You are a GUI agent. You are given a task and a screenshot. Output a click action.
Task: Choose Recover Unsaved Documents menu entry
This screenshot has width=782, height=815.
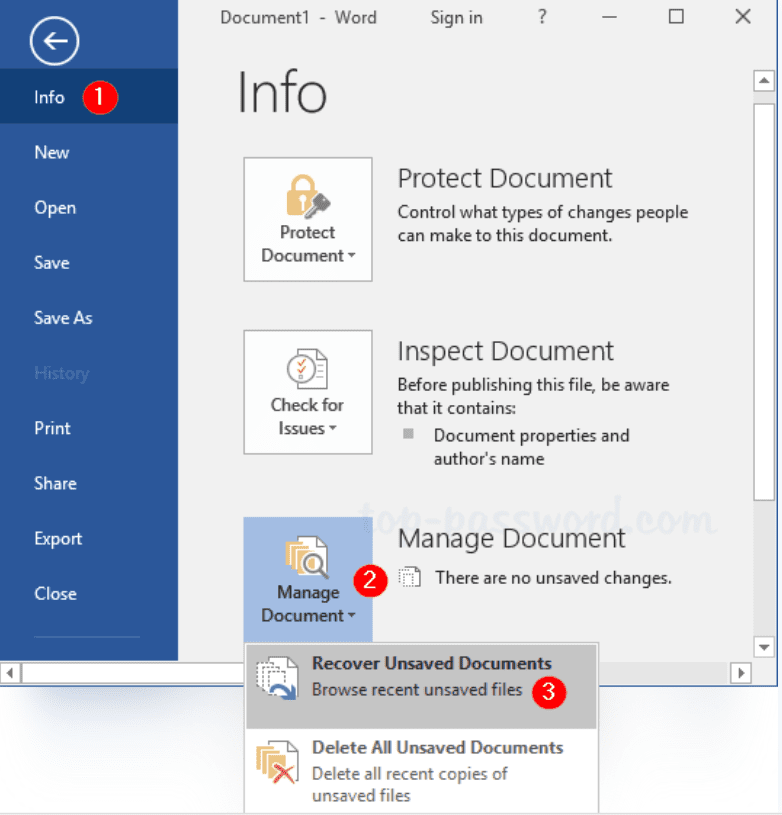click(430, 664)
